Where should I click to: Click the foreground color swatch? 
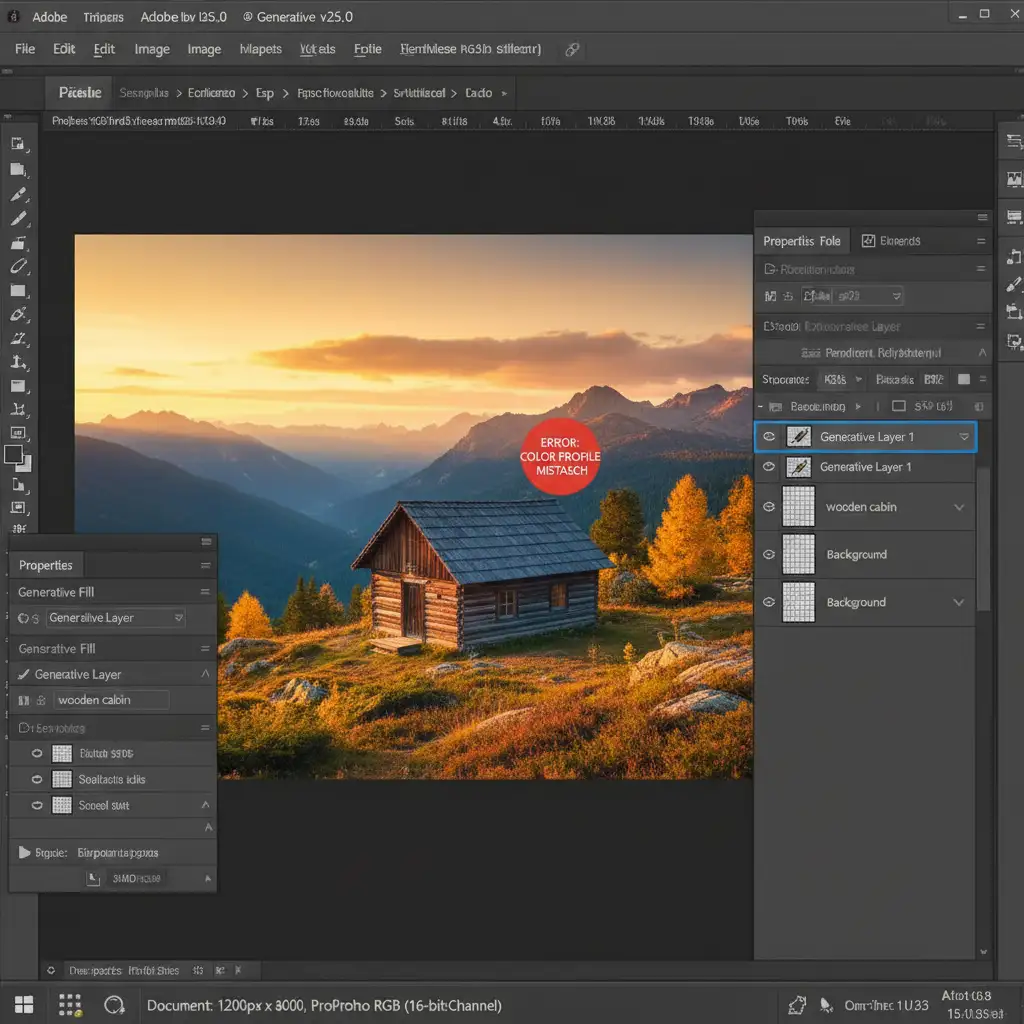pos(14,455)
